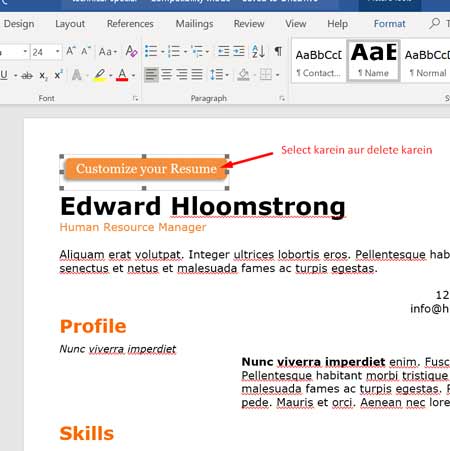
Task: Expand font color options arrow
Action: pos(133,76)
